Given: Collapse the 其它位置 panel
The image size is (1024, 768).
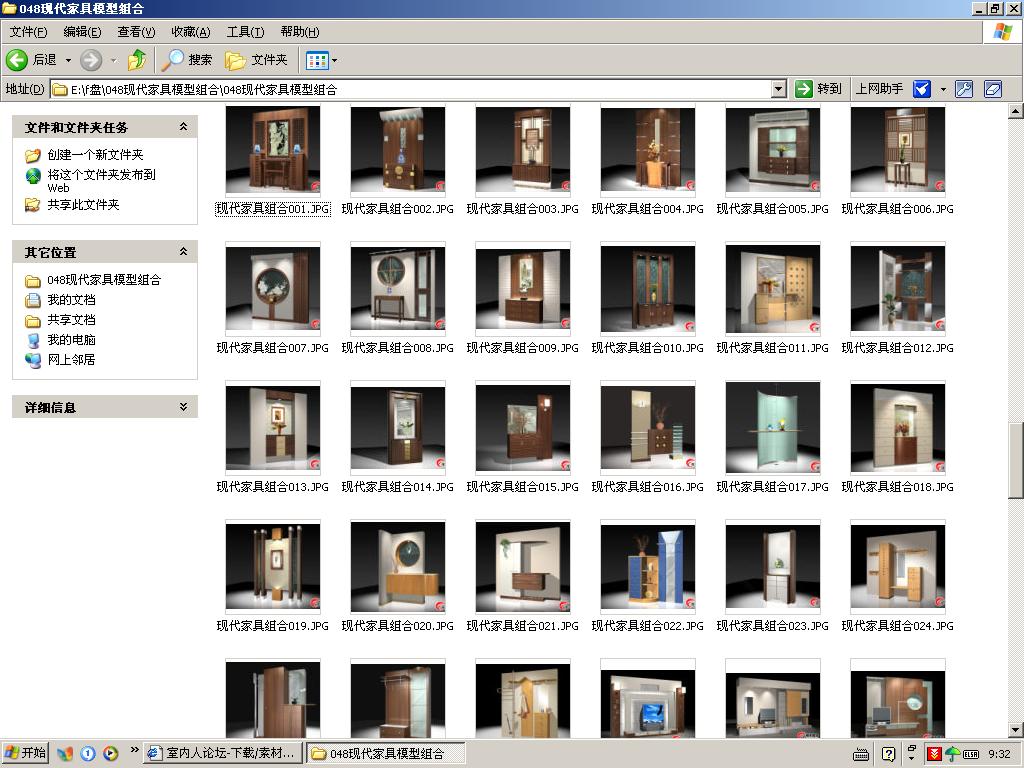Looking at the screenshot, I should pyautogui.click(x=183, y=252).
